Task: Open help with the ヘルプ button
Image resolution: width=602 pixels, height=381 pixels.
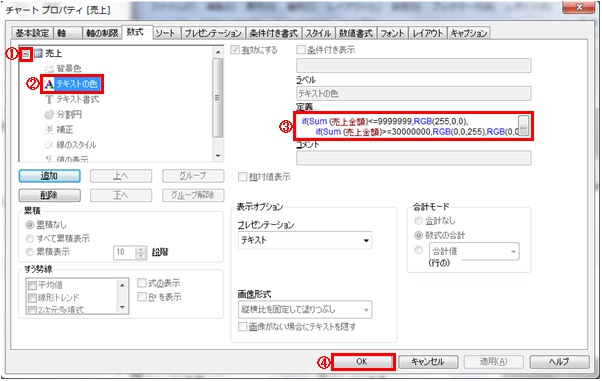Action: (x=559, y=362)
